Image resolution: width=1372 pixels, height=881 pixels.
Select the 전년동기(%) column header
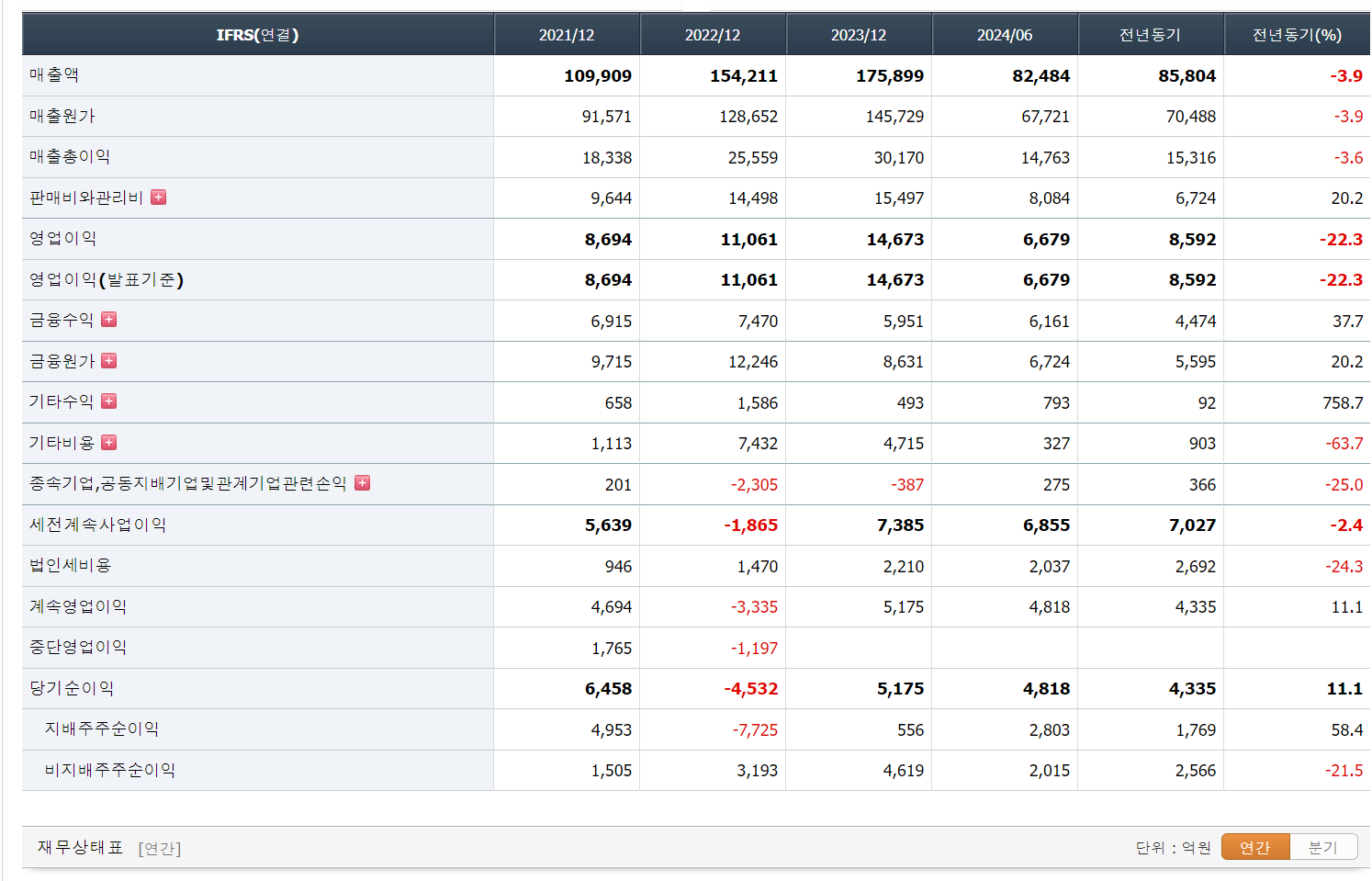(1297, 35)
